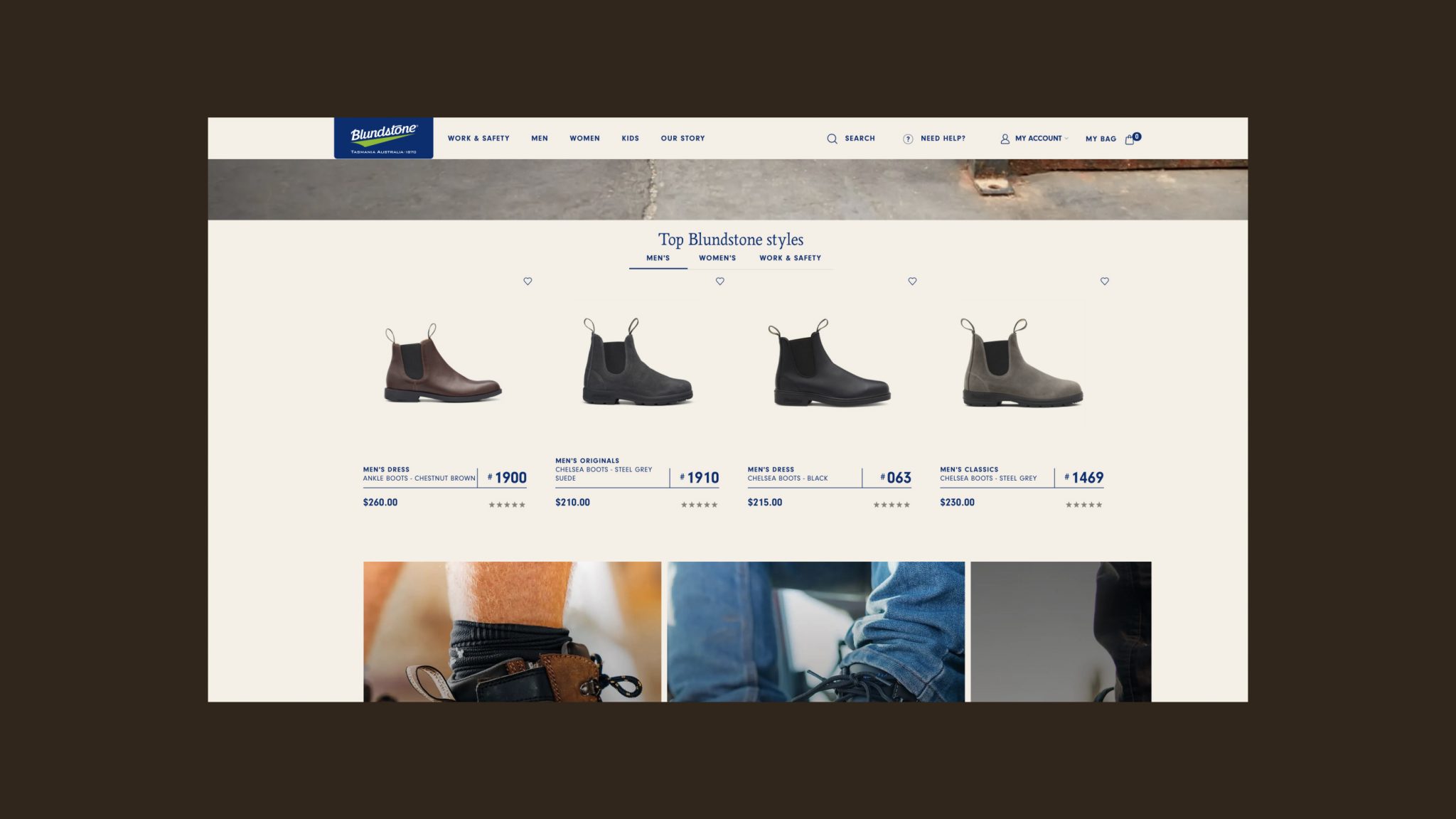Click the My Bag link
Screen dimensions: 1456x819
(x=1101, y=139)
